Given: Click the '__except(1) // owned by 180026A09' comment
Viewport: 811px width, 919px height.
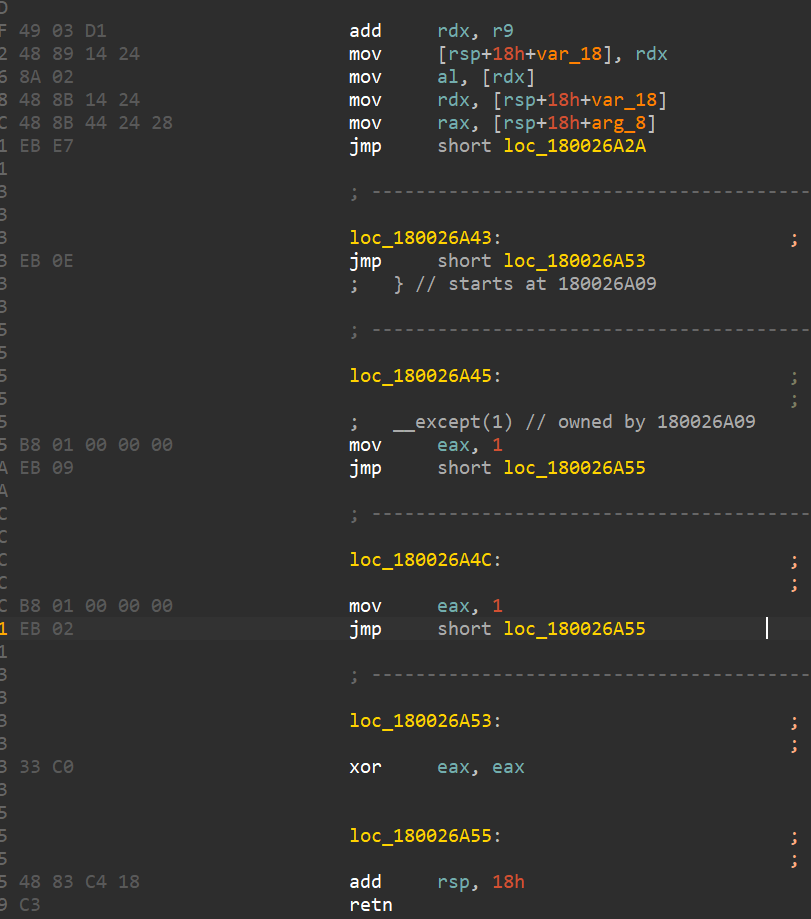Looking at the screenshot, I should [574, 422].
